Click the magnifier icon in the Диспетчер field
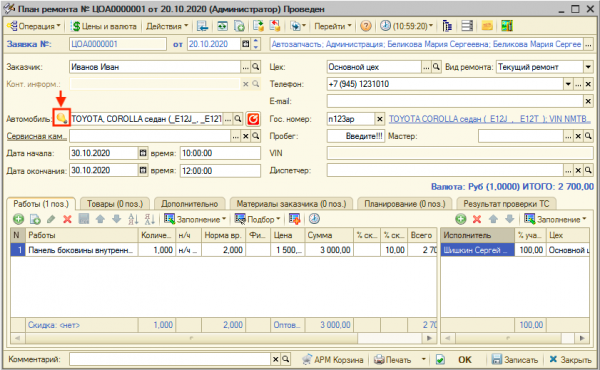This screenshot has width=600, height=370. 588,170
